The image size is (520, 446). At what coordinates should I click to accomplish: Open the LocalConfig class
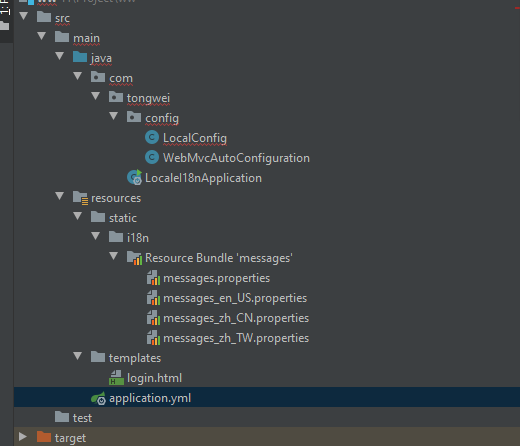(195, 138)
